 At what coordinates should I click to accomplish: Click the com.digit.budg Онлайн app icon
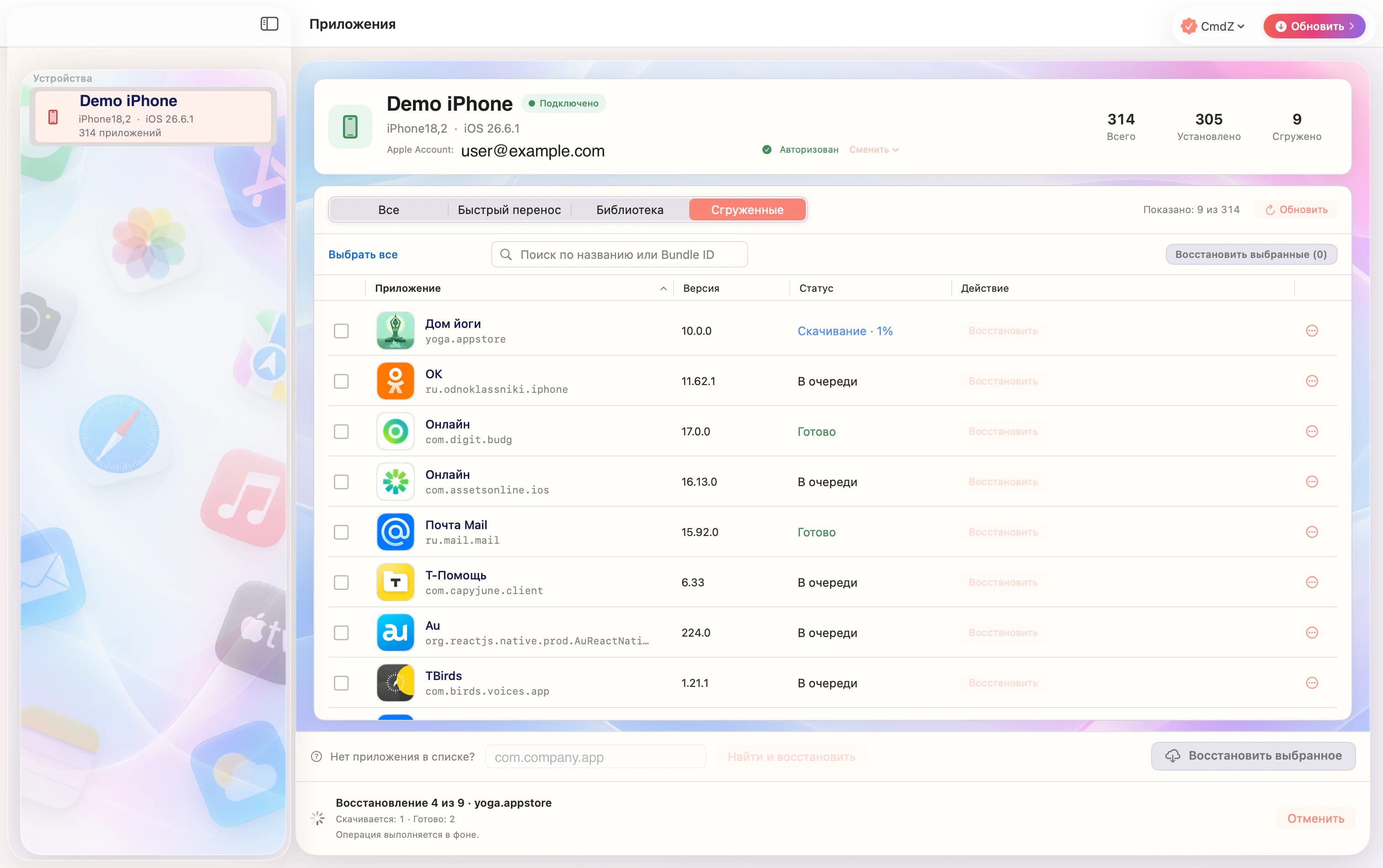(x=395, y=431)
